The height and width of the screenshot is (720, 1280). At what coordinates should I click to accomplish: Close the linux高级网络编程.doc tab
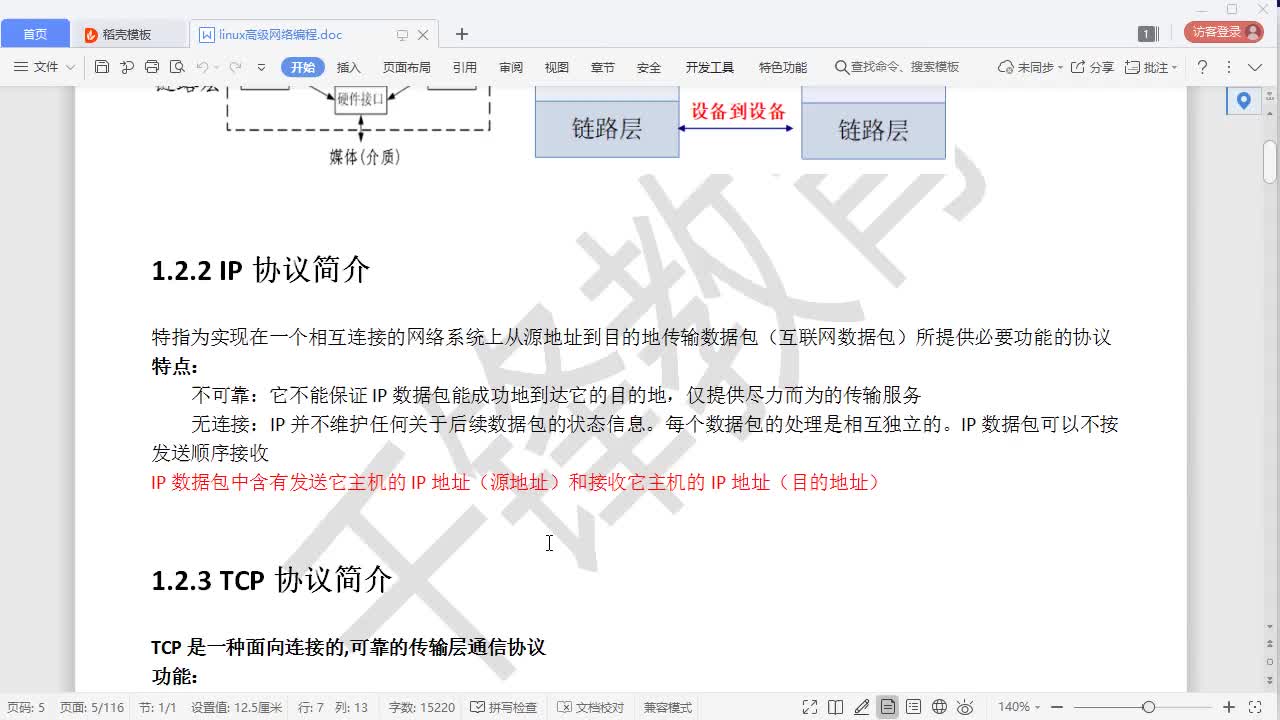pyautogui.click(x=423, y=34)
